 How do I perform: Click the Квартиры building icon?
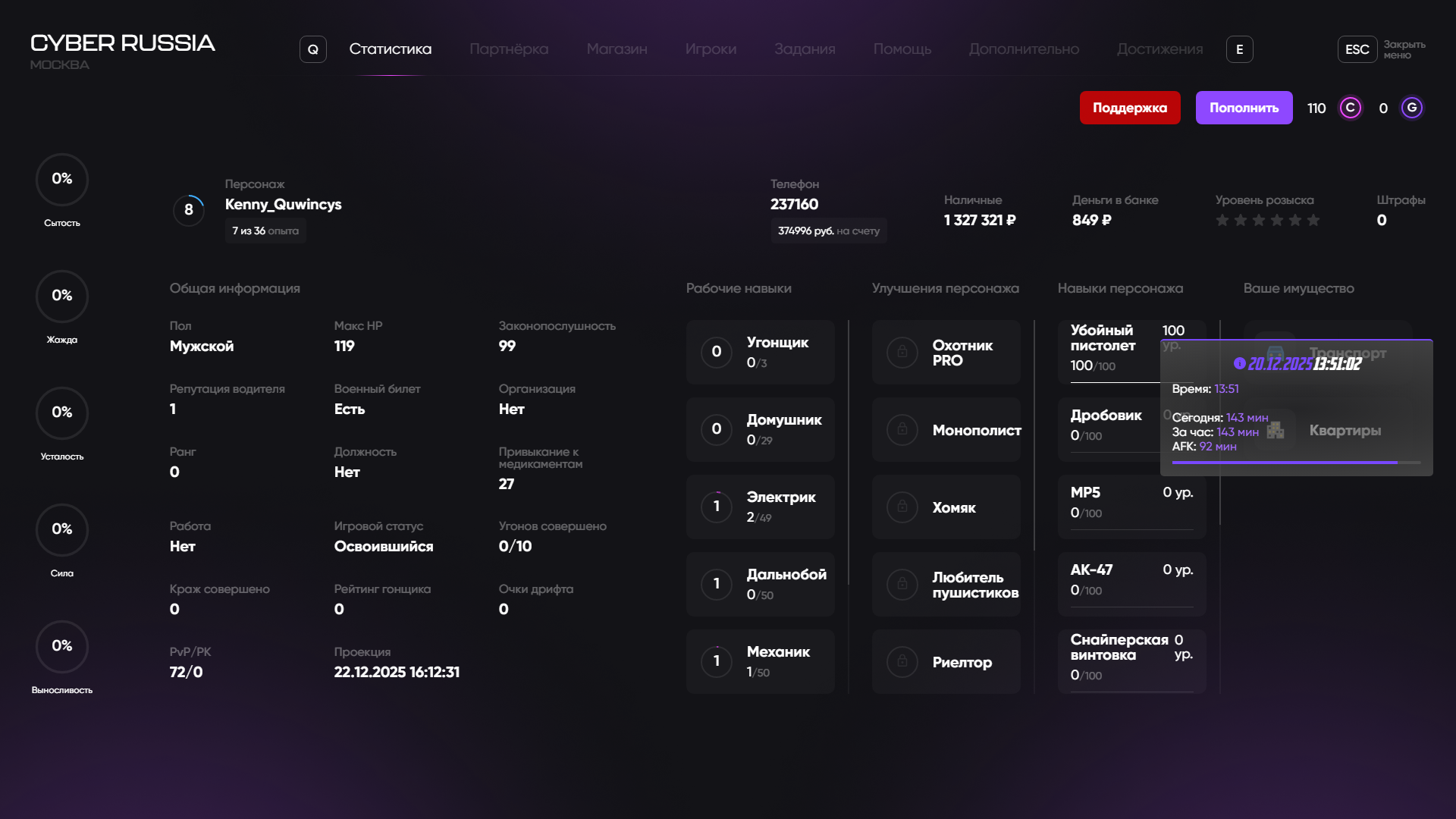point(1276,430)
